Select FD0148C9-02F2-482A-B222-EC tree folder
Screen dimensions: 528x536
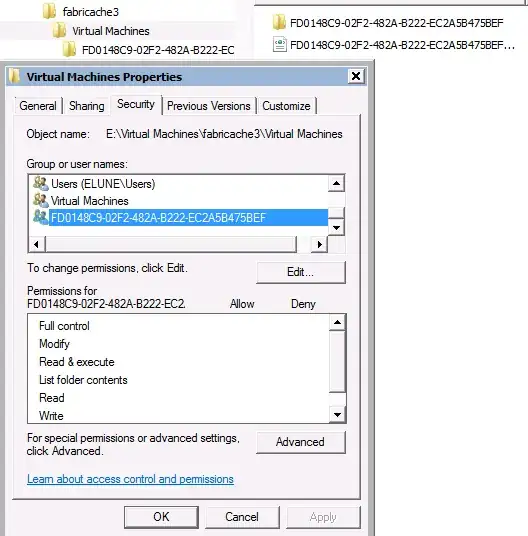click(x=158, y=50)
